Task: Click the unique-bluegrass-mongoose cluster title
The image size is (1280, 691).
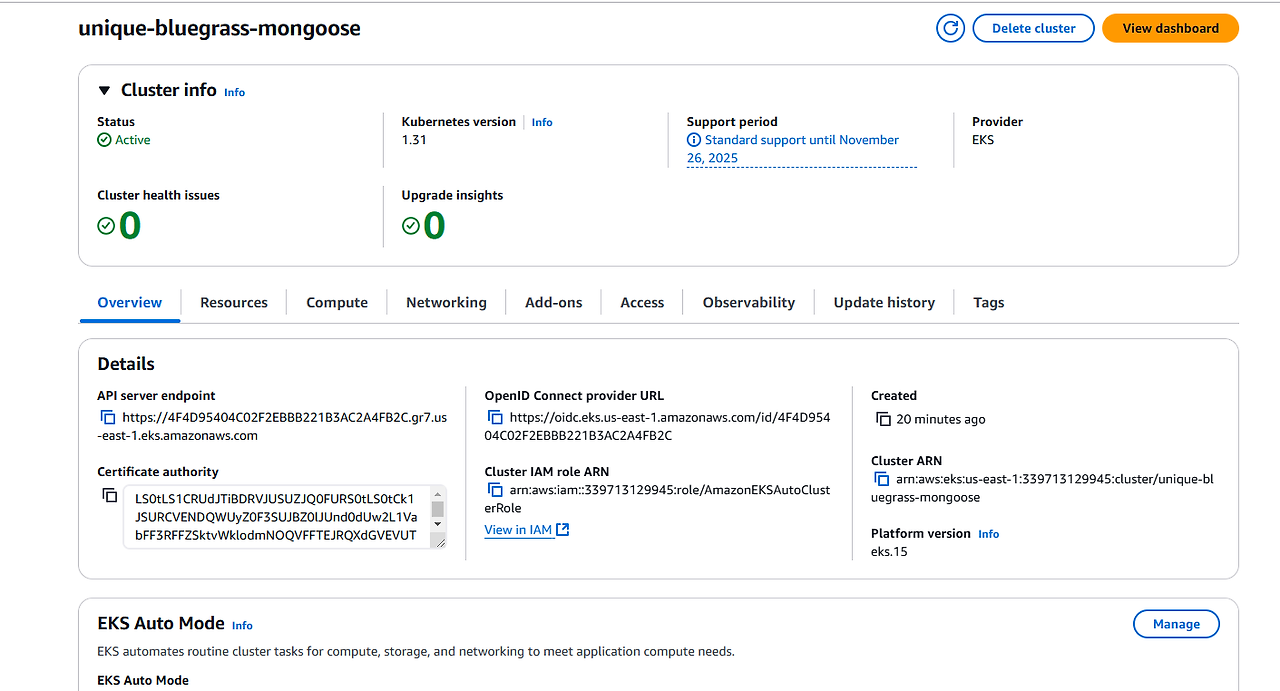Action: click(x=220, y=28)
